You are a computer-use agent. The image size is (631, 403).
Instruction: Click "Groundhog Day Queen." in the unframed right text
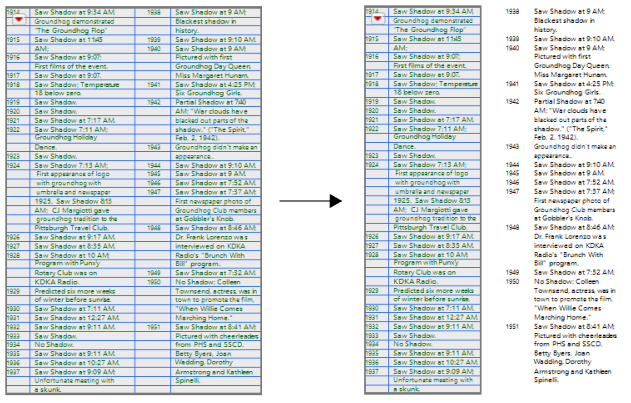tap(572, 66)
